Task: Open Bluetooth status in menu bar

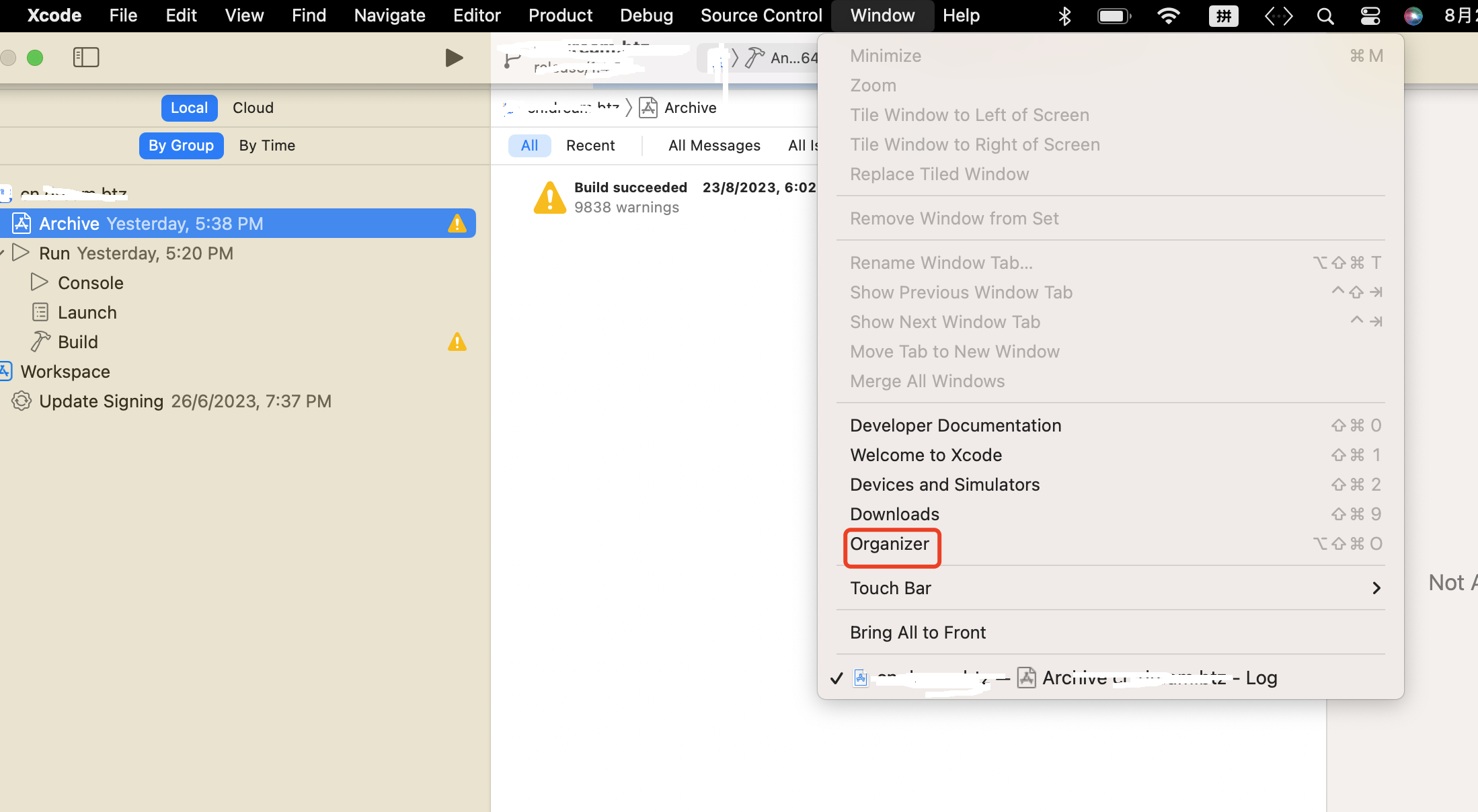Action: 1064,15
